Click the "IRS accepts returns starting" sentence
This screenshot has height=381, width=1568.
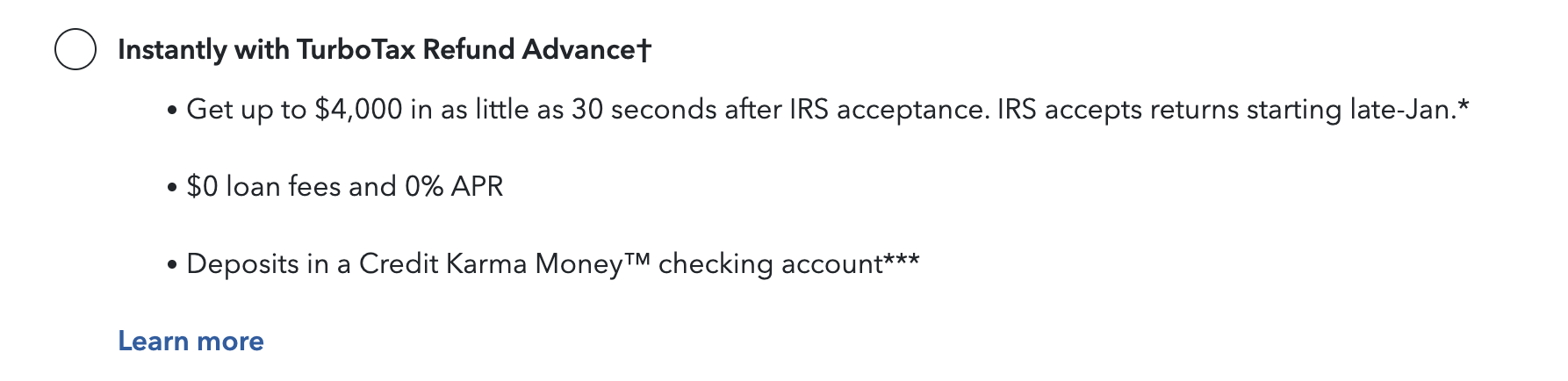1168,110
